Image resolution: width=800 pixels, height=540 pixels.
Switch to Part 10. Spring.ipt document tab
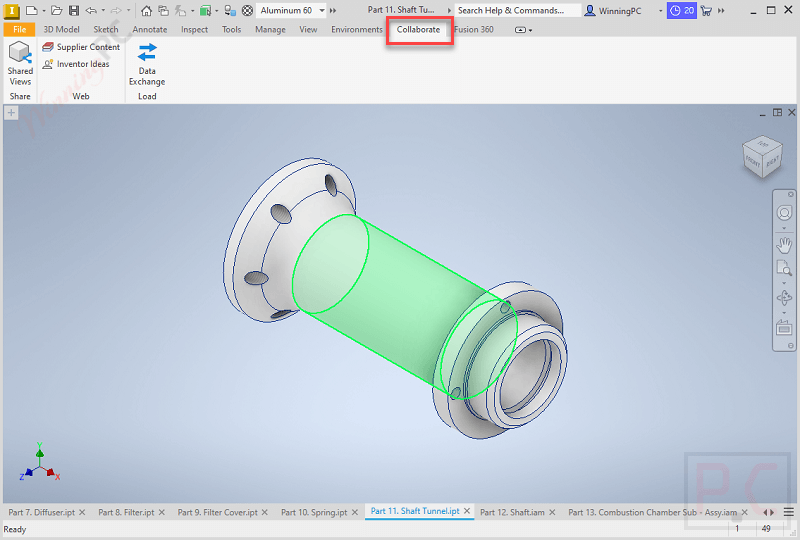pos(314,512)
